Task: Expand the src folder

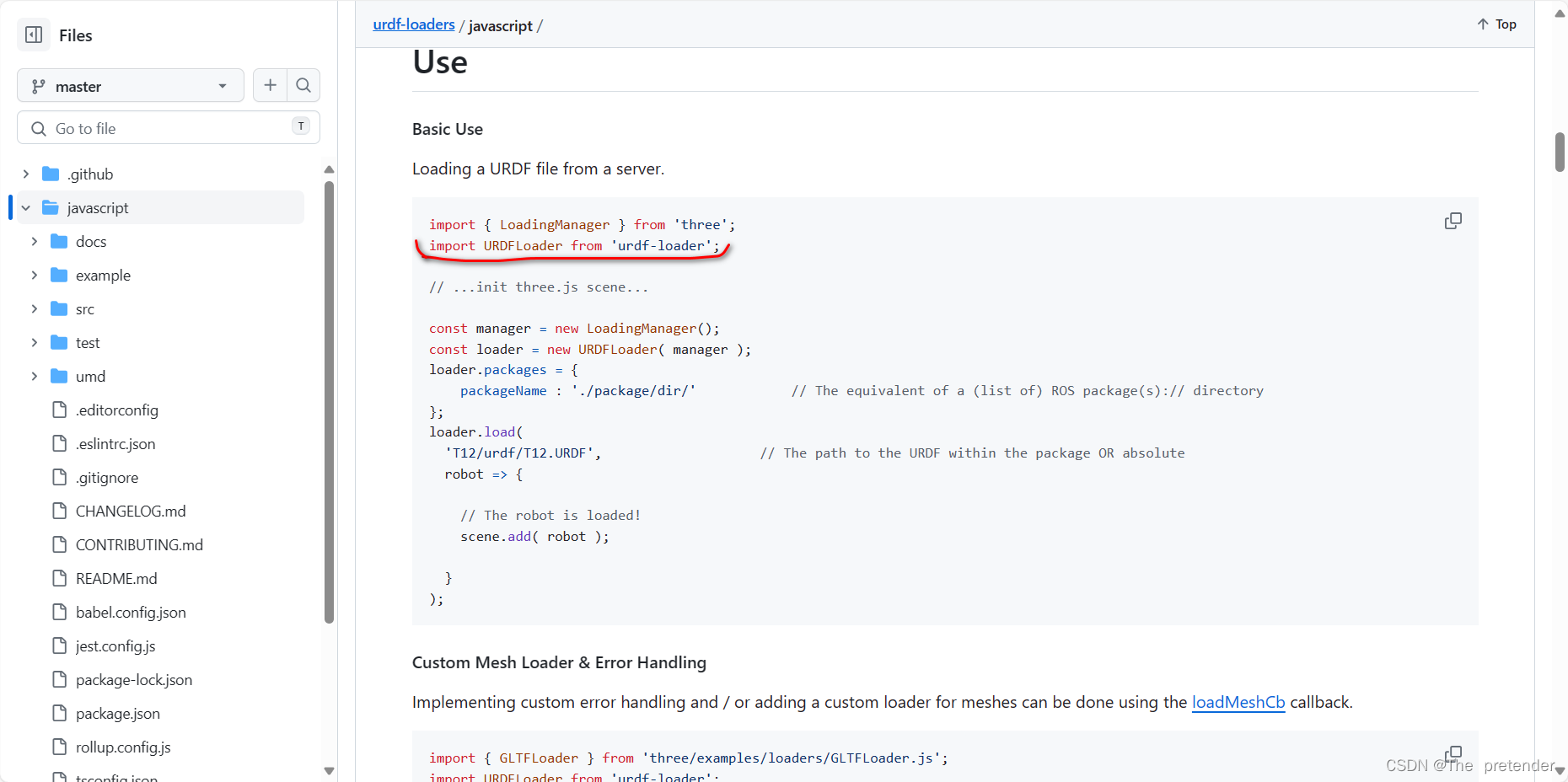Action: tap(34, 308)
